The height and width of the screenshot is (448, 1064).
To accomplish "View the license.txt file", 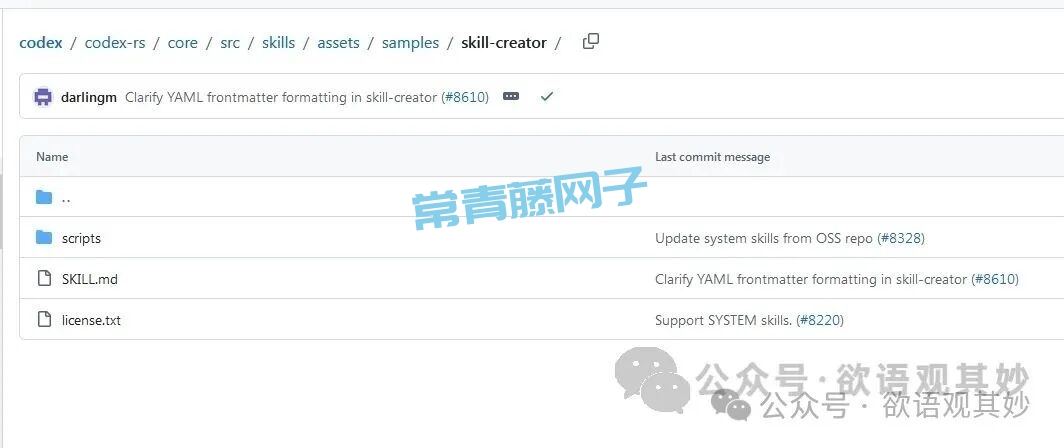I will pyautogui.click(x=91, y=320).
